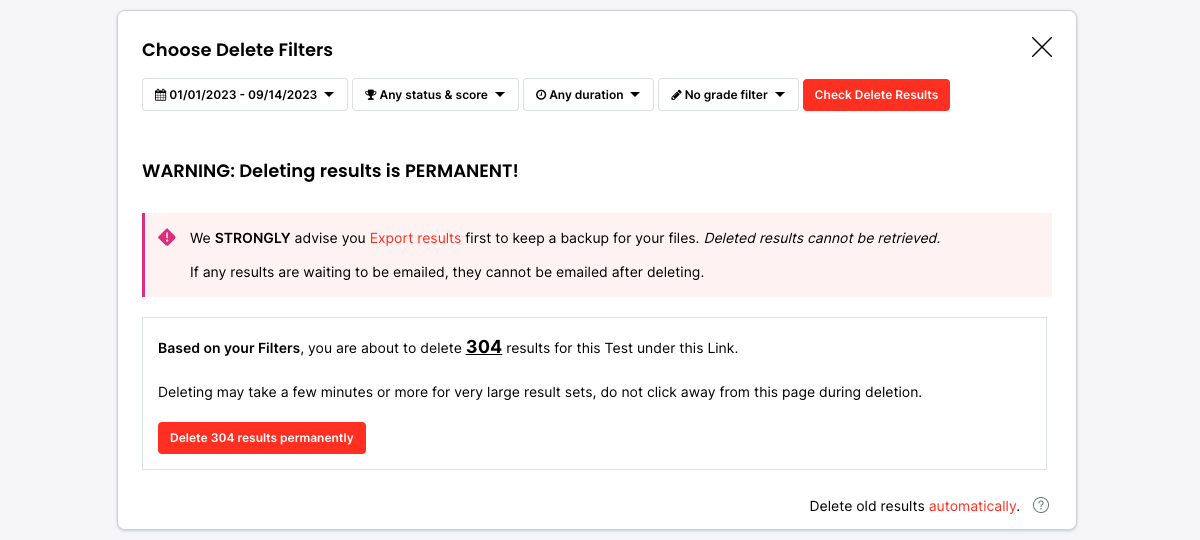Open the Any status & score filter
This screenshot has height=540, width=1200.
click(434, 95)
